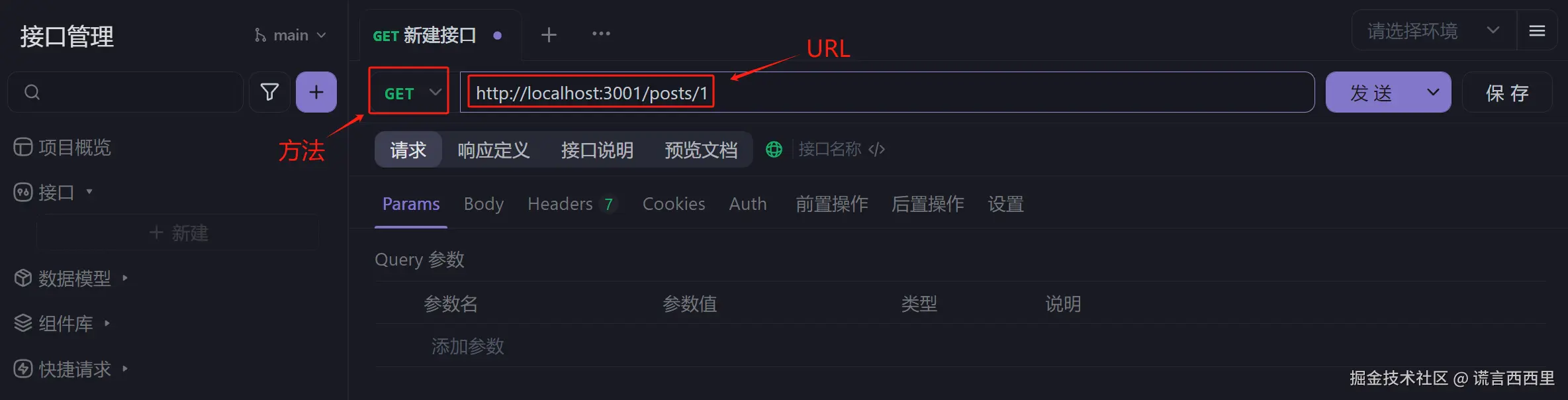Switch the main branch selector
Screen dimensions: 1568x400
point(291,35)
